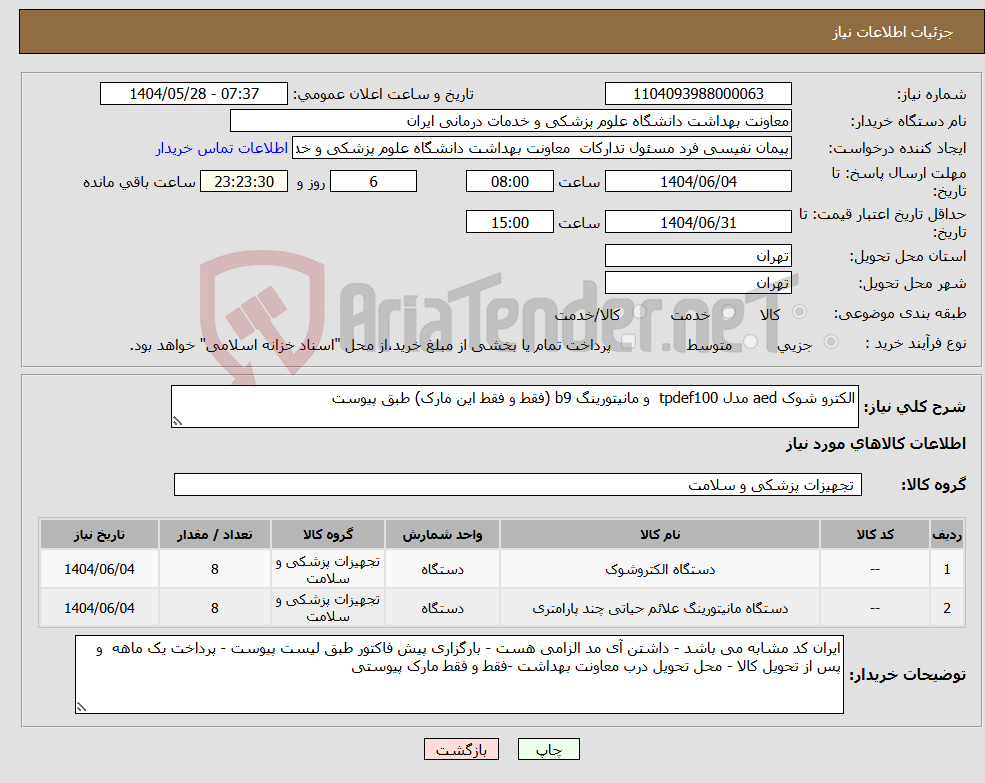
Task: Click the تهران province field
Action: coord(698,256)
